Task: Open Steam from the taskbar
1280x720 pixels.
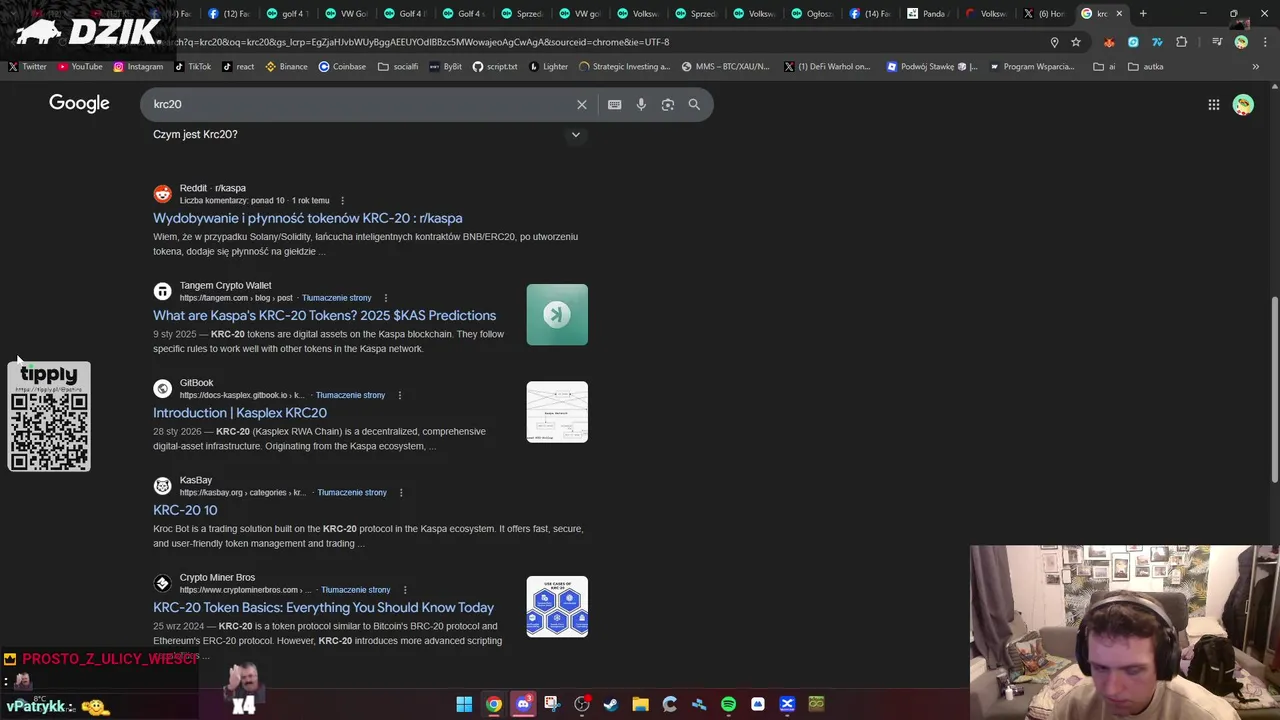Action: click(611, 704)
